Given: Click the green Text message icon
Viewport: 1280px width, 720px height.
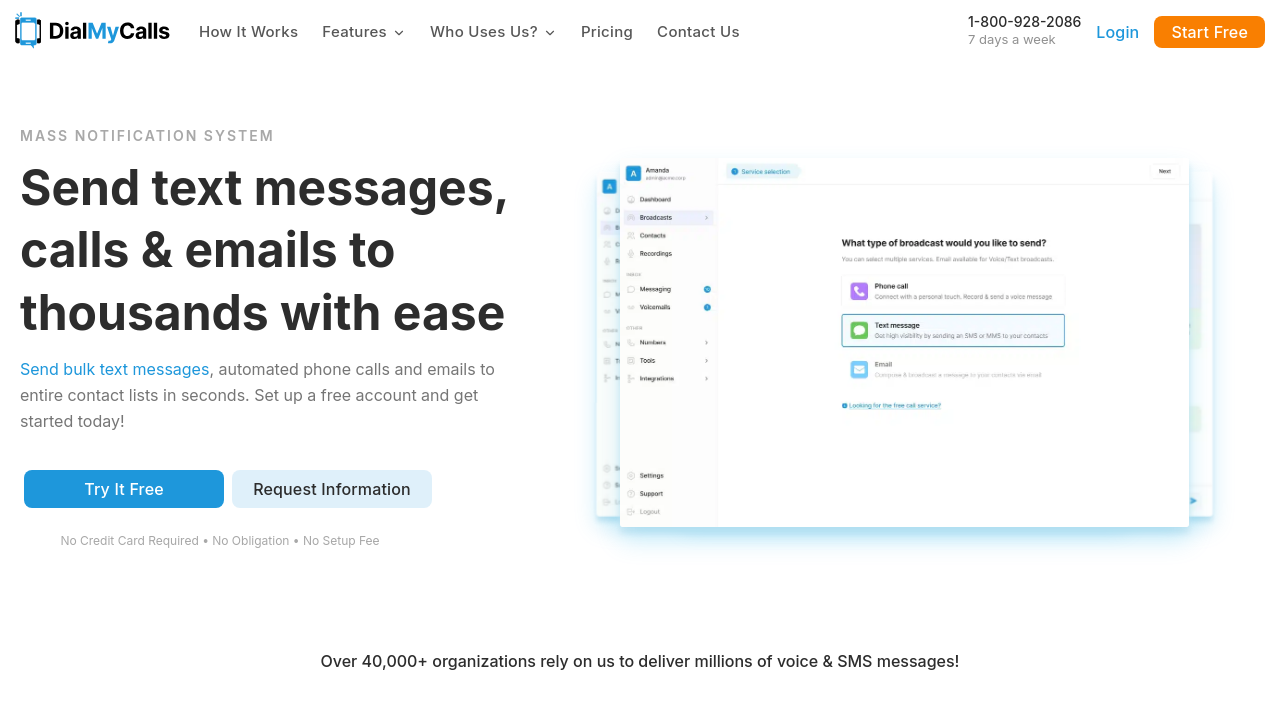Looking at the screenshot, I should pos(859,330).
